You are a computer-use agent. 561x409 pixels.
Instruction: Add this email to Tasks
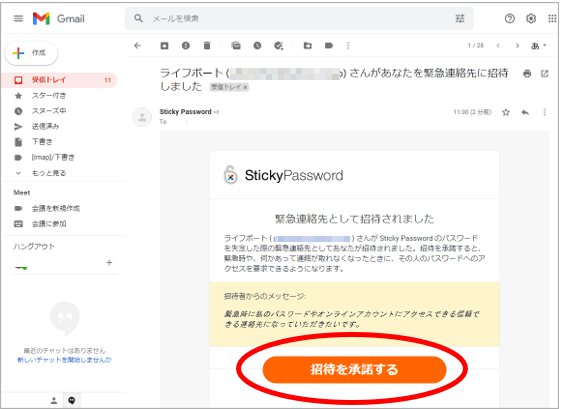[x=278, y=45]
